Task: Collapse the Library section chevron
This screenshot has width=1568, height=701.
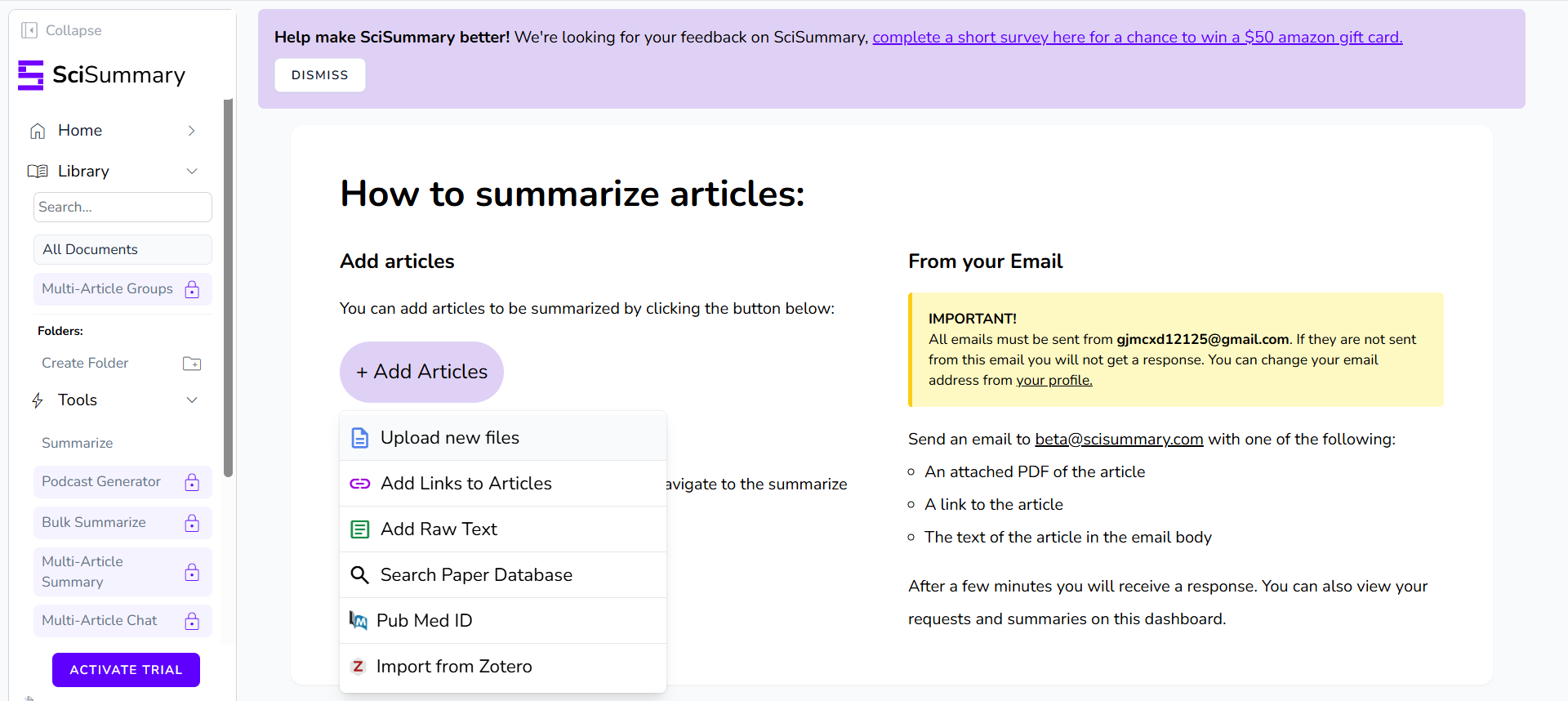Action: tap(192, 172)
